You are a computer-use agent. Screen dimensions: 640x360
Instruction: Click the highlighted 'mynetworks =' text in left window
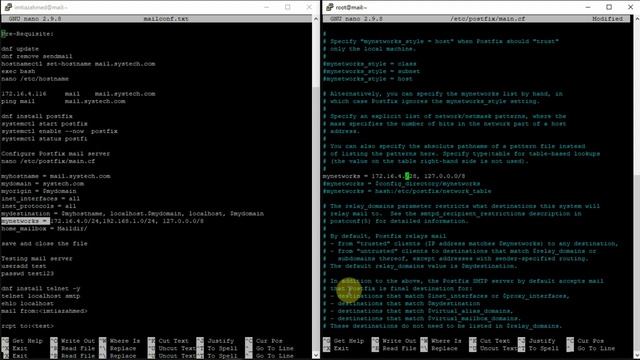pyautogui.click(x=25, y=221)
